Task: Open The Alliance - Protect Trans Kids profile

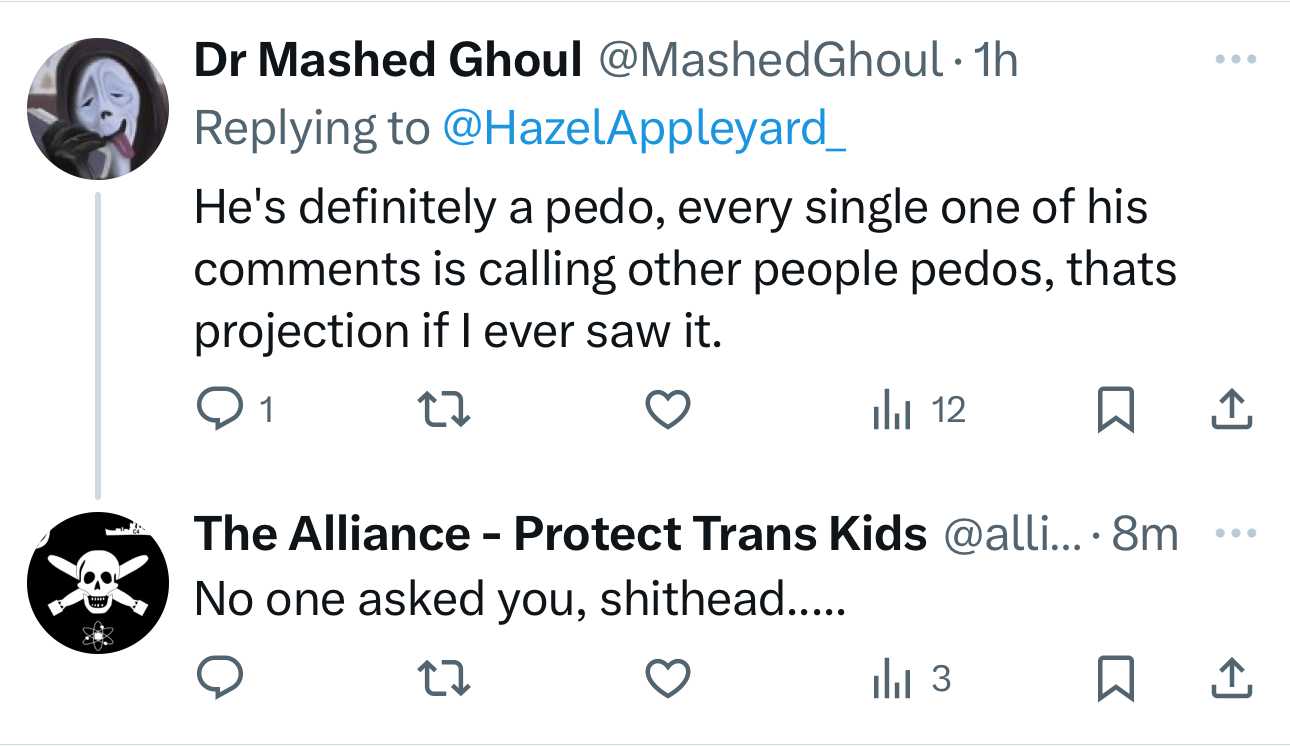Action: pos(560,535)
